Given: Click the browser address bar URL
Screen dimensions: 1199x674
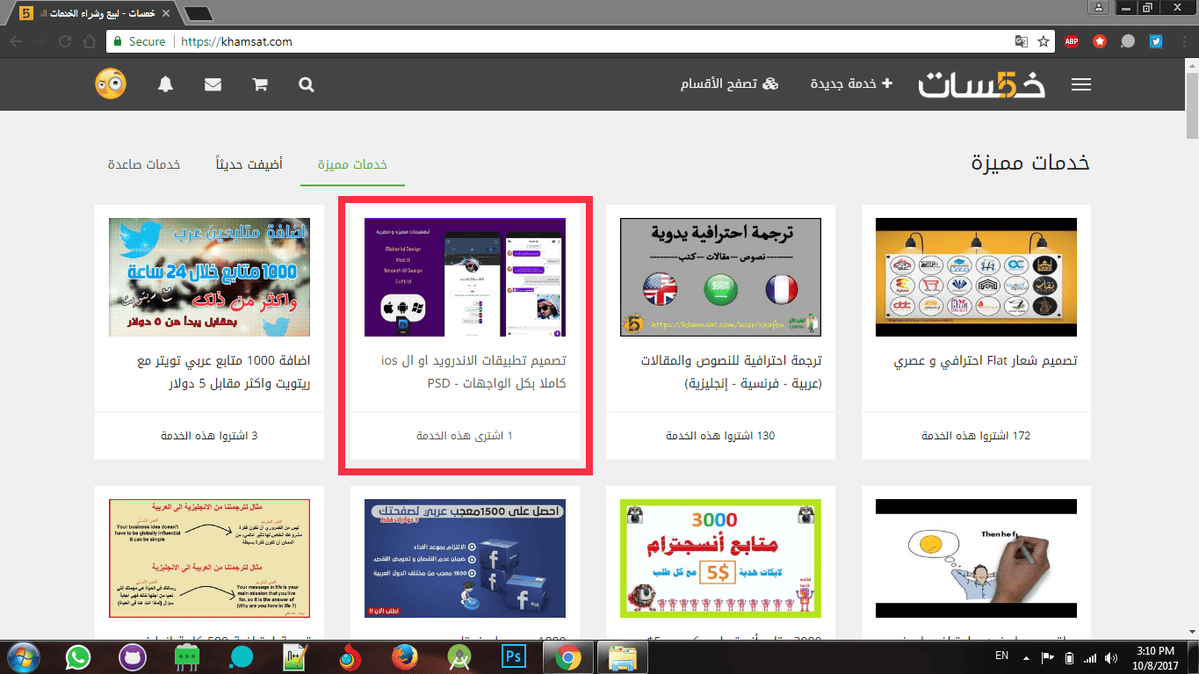Looking at the screenshot, I should (x=236, y=41).
